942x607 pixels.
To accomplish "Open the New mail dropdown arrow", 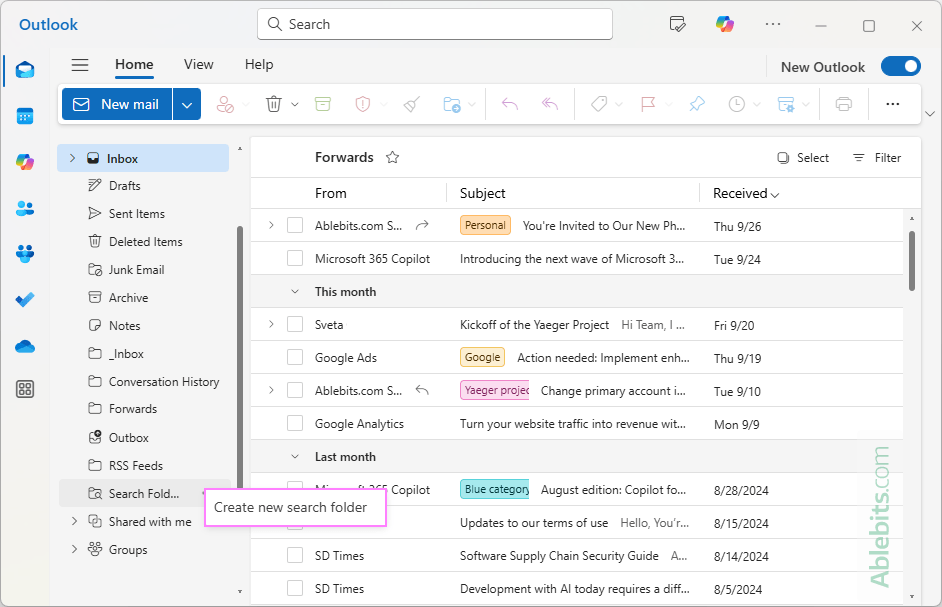I will tap(186, 104).
